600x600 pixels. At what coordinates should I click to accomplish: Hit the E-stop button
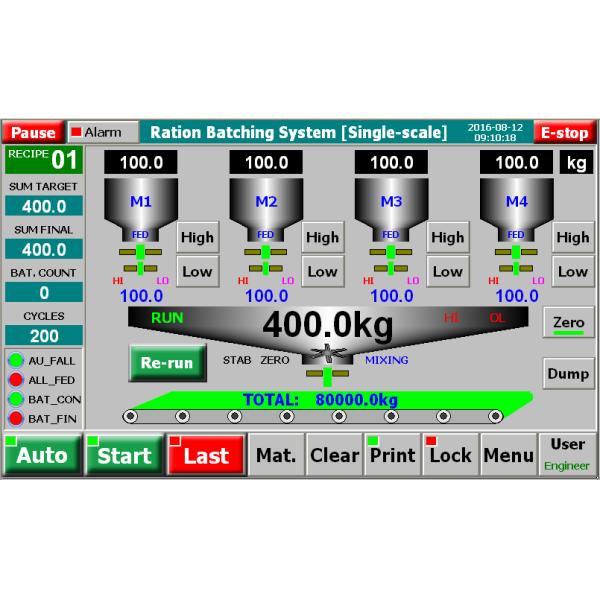point(564,132)
